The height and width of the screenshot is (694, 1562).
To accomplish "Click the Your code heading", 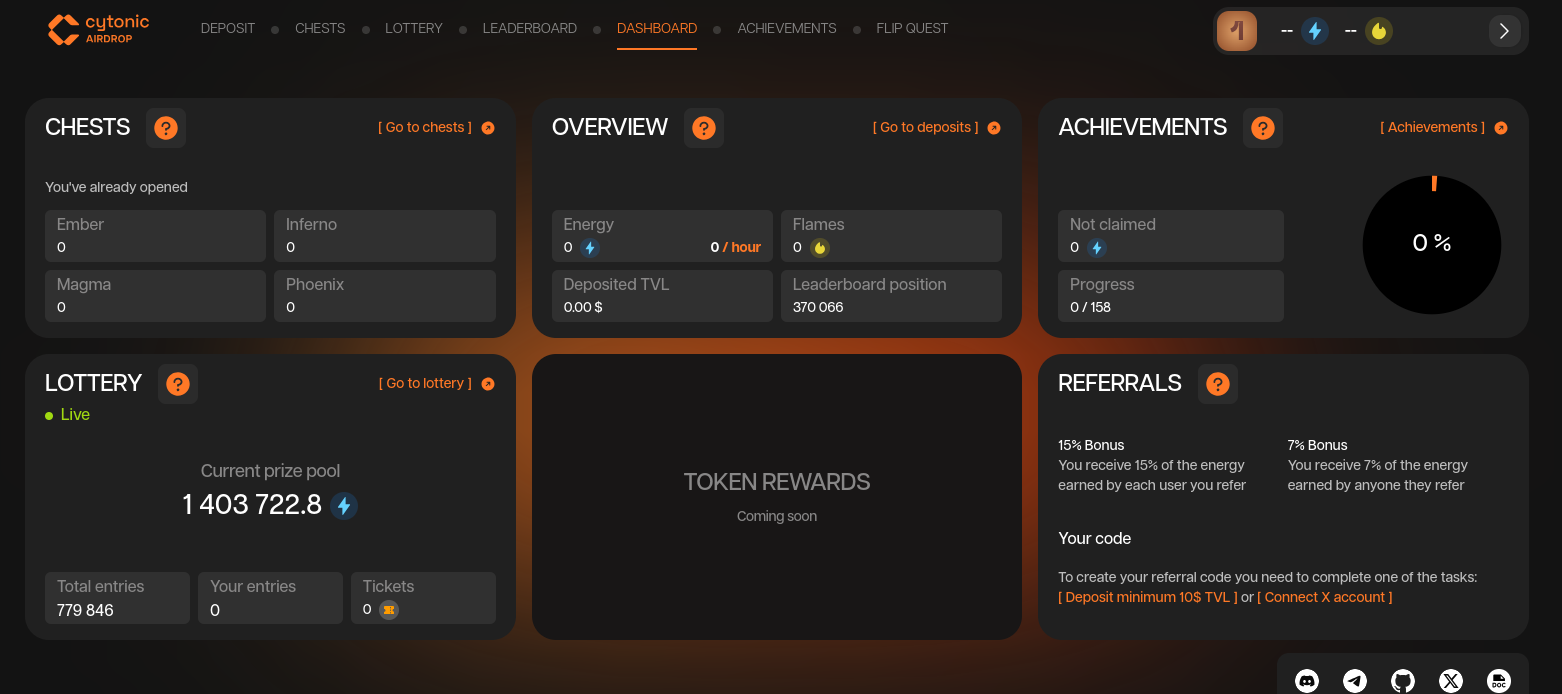I will pyautogui.click(x=1095, y=539).
